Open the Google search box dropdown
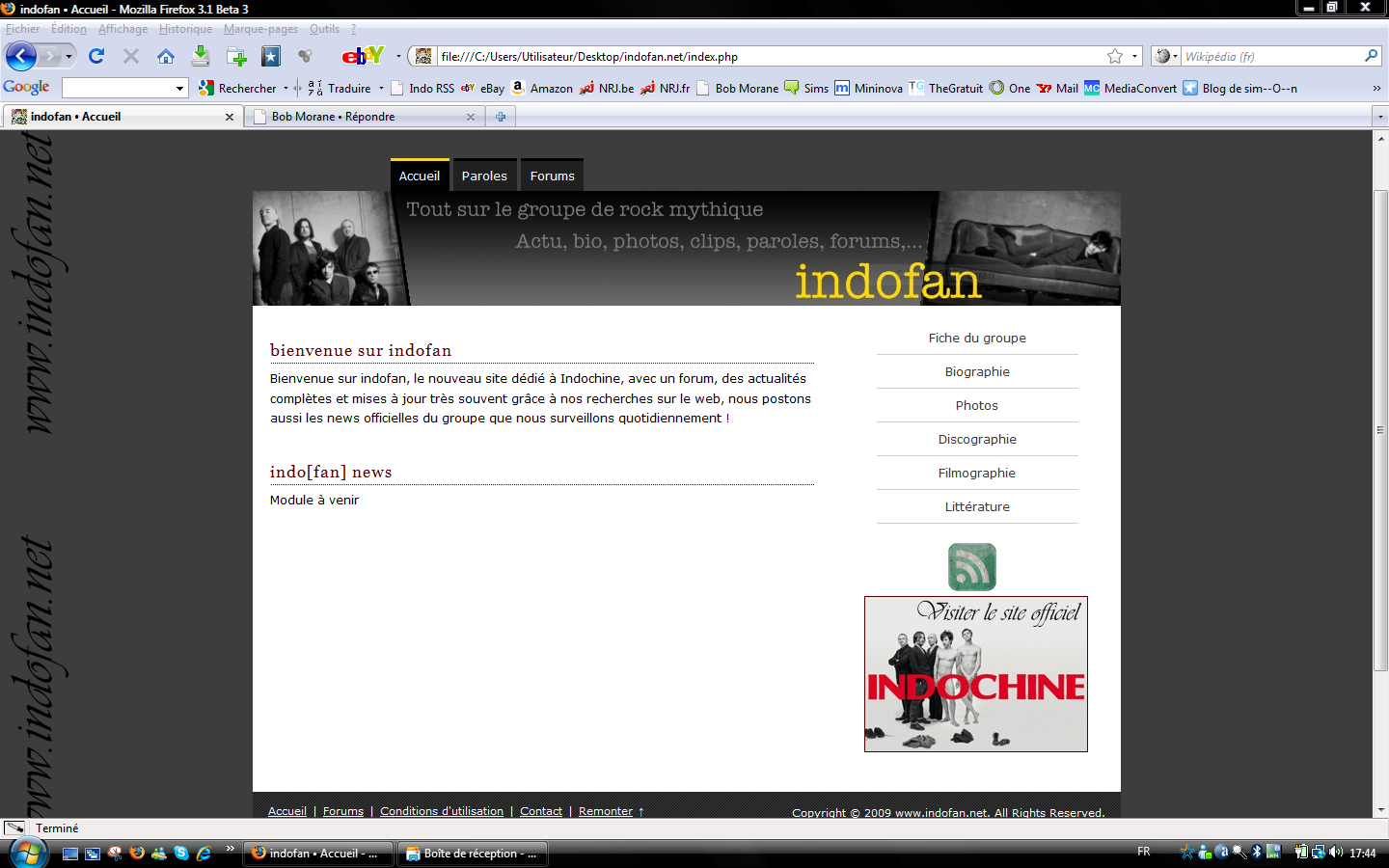This screenshot has height=868, width=1389. (179, 88)
